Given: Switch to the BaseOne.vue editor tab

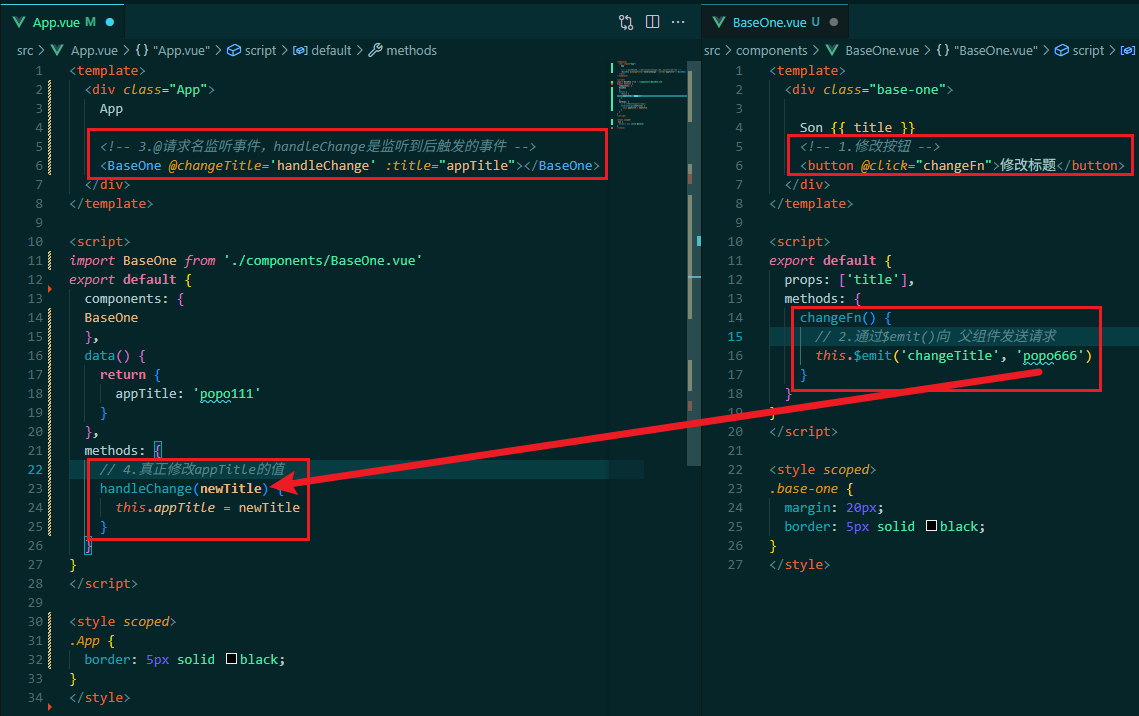Looking at the screenshot, I should pyautogui.click(x=774, y=22).
